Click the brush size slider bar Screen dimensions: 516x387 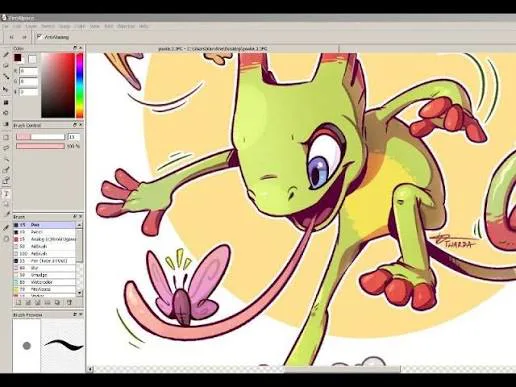(40, 137)
